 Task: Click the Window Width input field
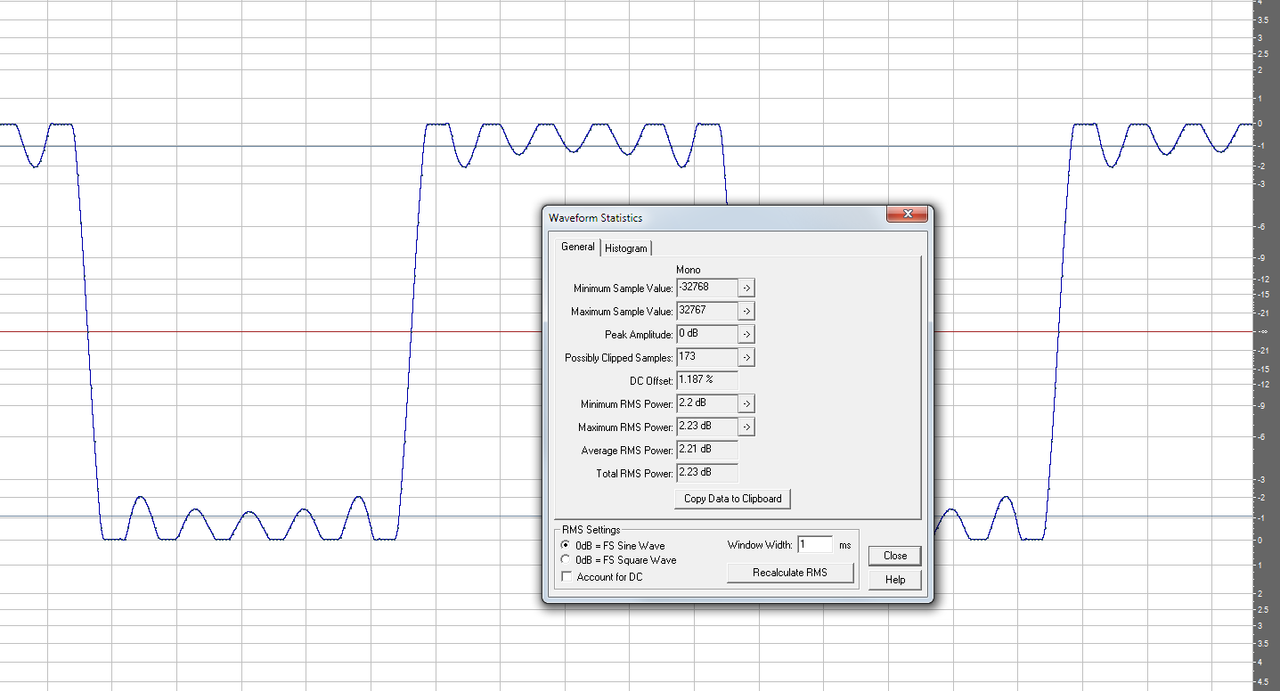[x=815, y=545]
